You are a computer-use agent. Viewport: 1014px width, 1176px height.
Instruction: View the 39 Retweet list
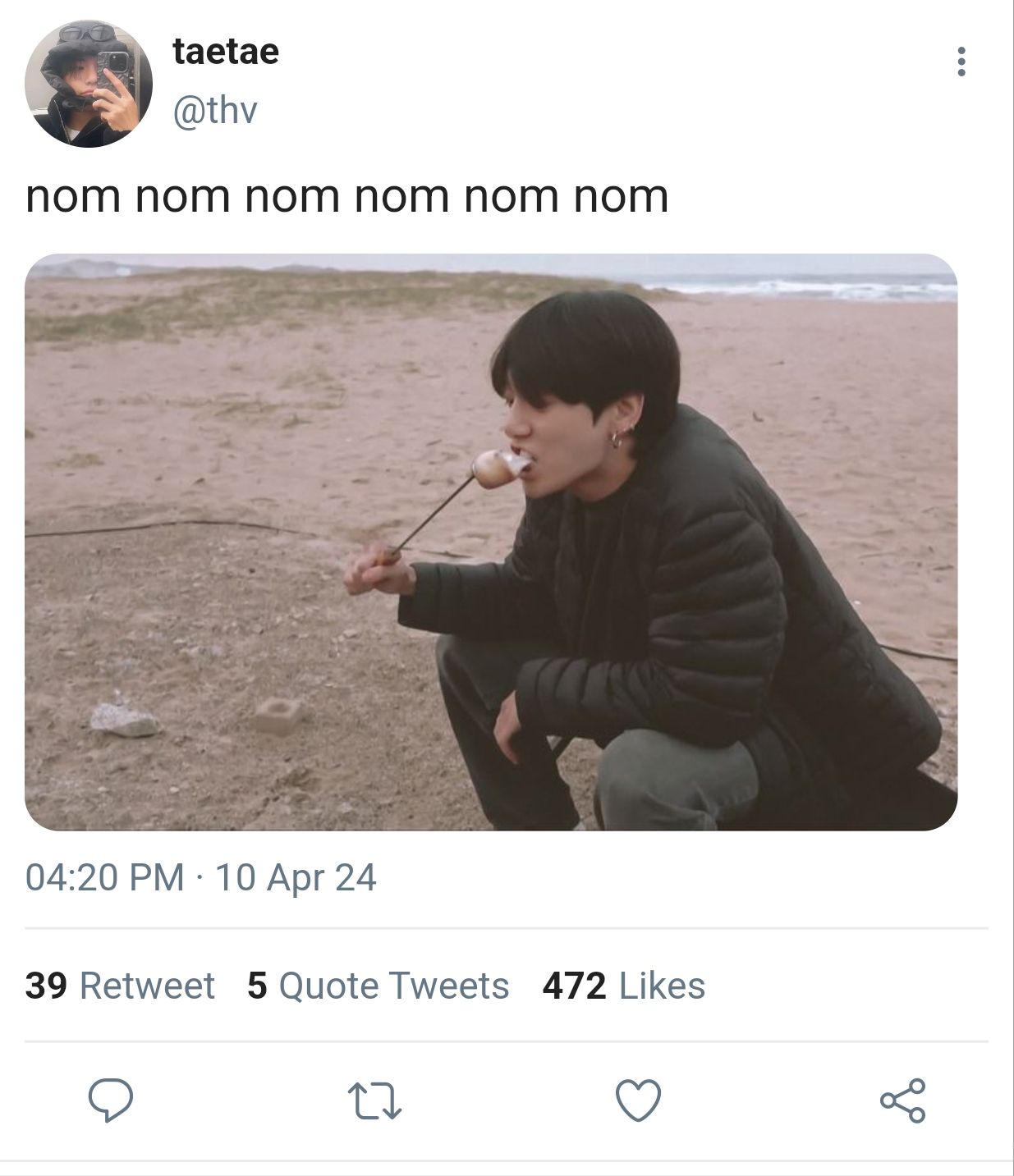[120, 986]
